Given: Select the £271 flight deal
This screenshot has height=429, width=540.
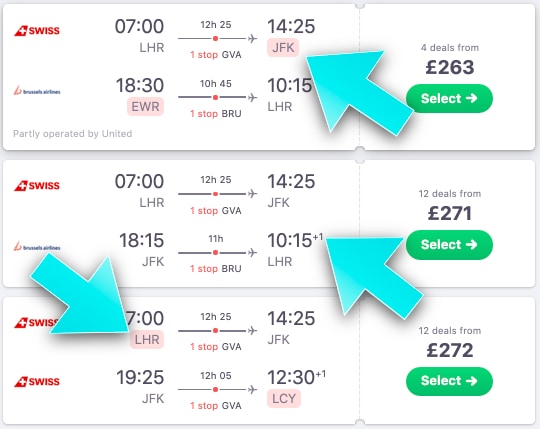Looking at the screenshot, I should coord(449,244).
